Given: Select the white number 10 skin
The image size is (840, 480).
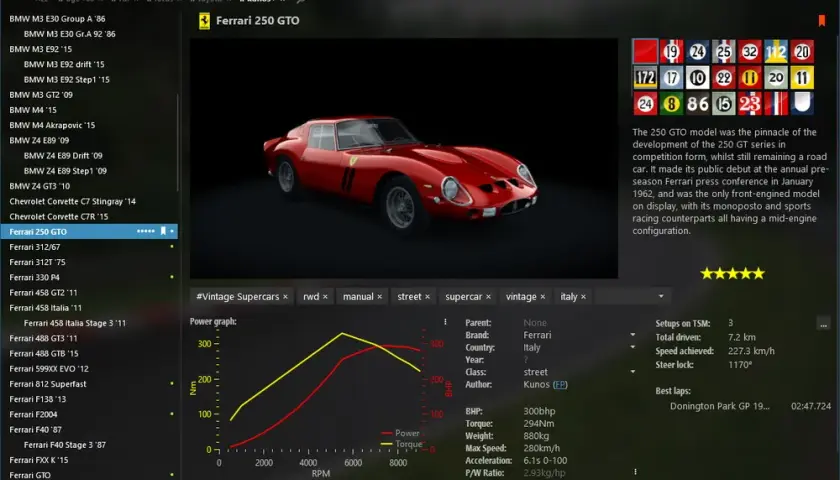Looking at the screenshot, I should click(698, 78).
